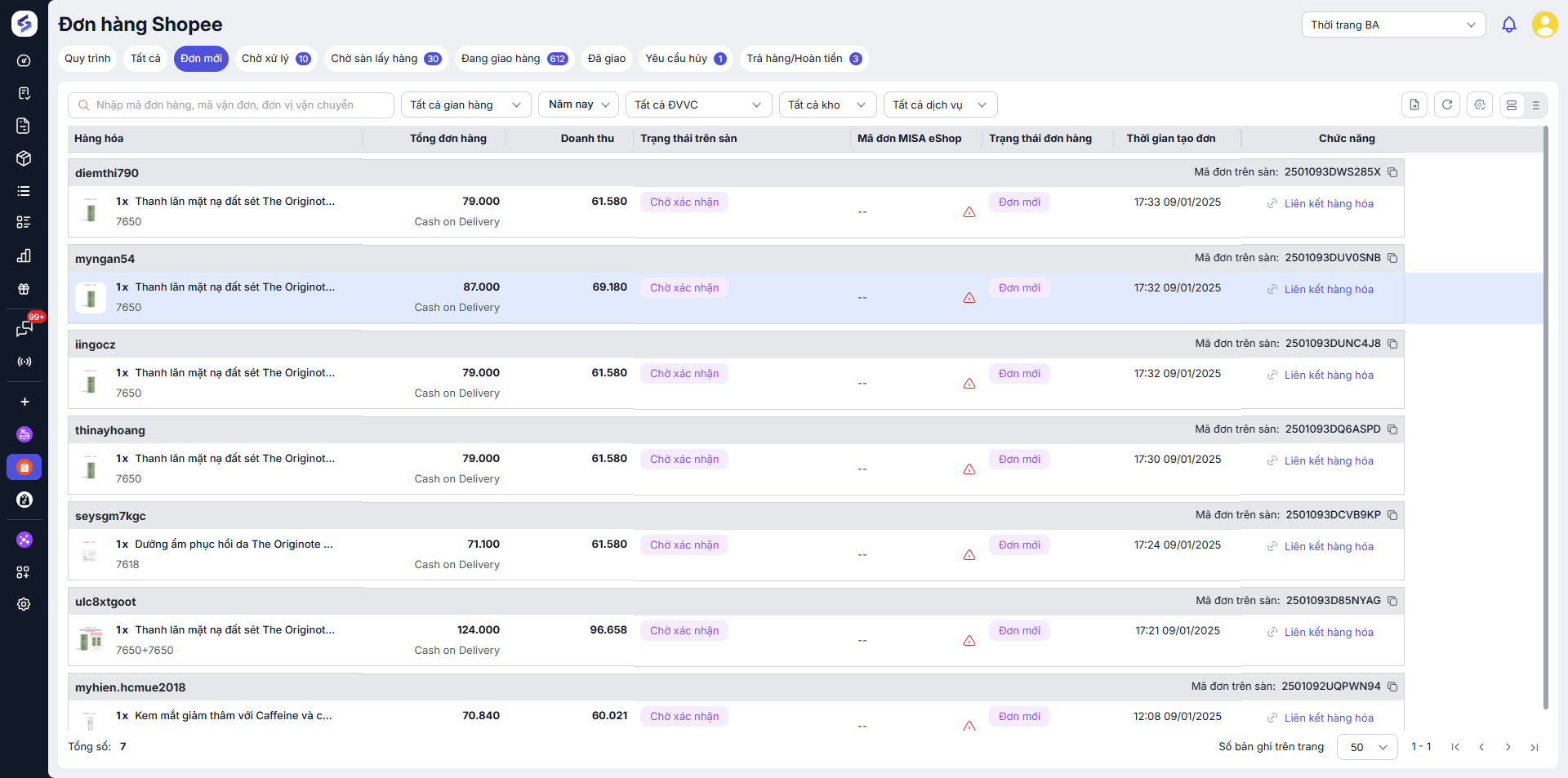Switch to Chờ xử lý tab

click(275, 59)
